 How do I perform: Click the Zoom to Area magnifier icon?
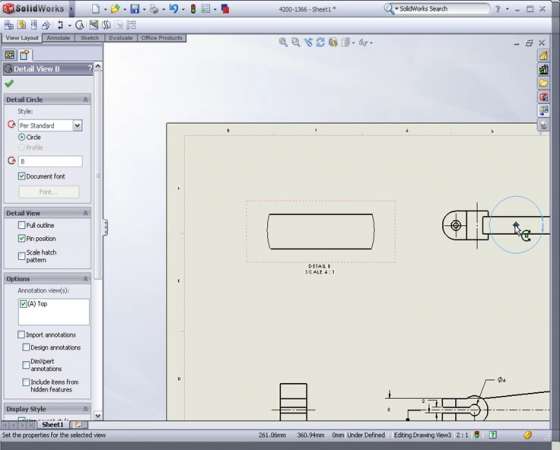pos(296,42)
